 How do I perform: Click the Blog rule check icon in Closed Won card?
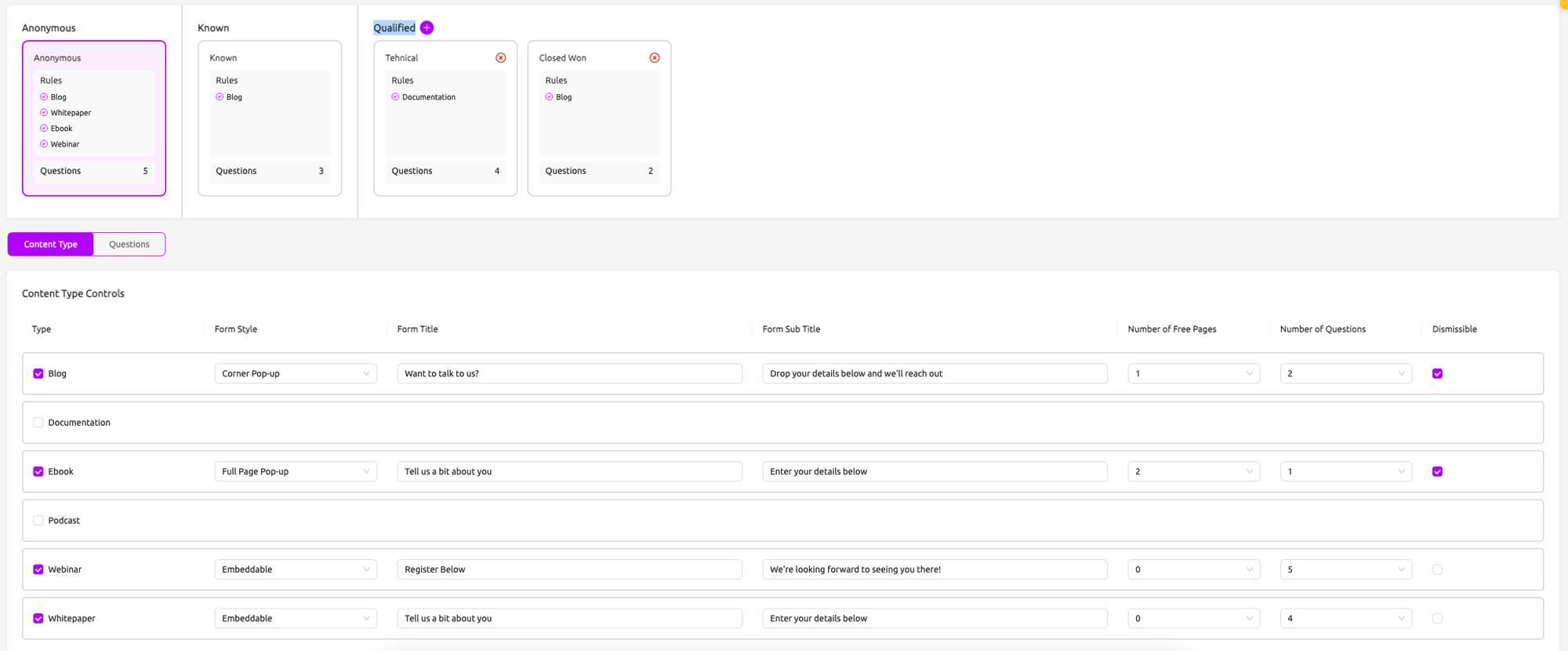[549, 97]
